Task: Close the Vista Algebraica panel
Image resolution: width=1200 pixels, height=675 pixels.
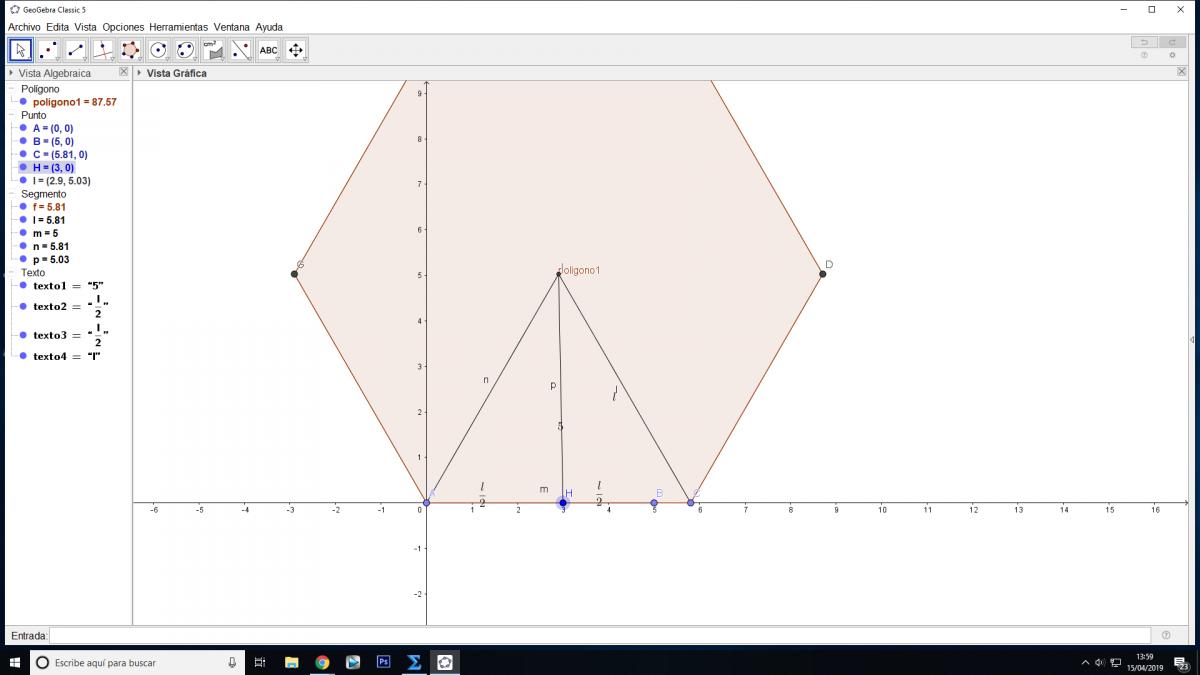Action: tap(124, 72)
